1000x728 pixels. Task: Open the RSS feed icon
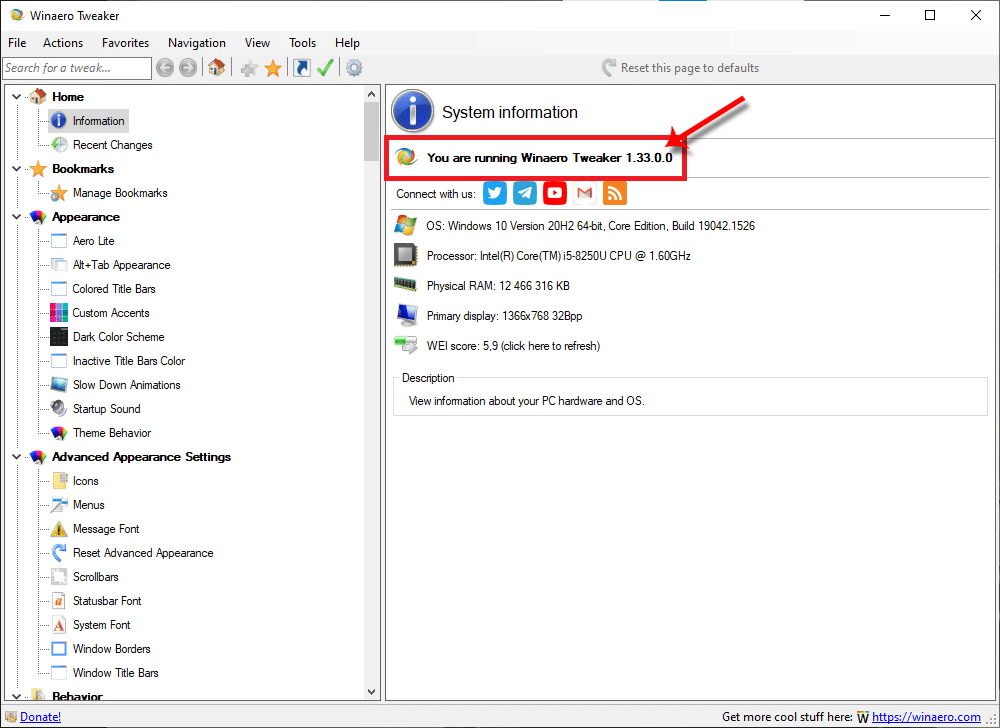pyautogui.click(x=615, y=193)
